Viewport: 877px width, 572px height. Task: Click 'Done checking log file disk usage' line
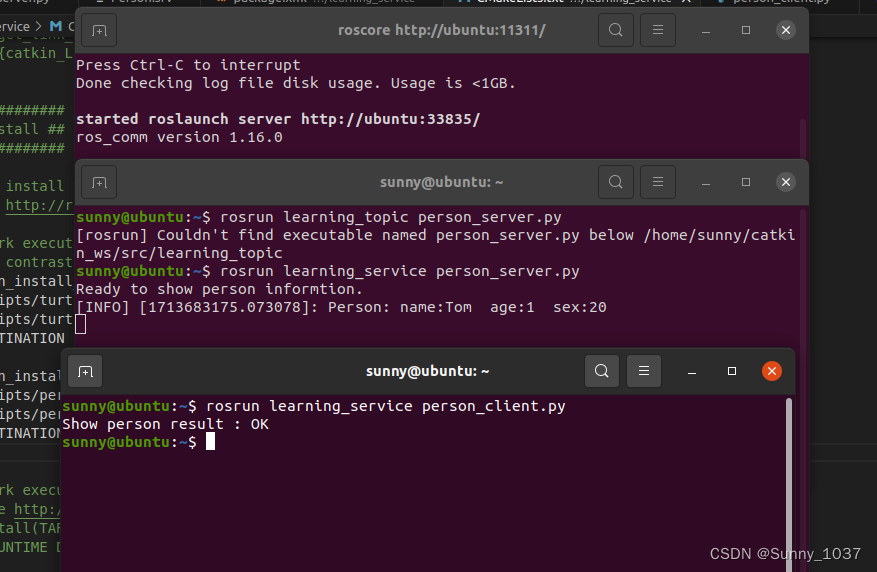click(x=295, y=83)
